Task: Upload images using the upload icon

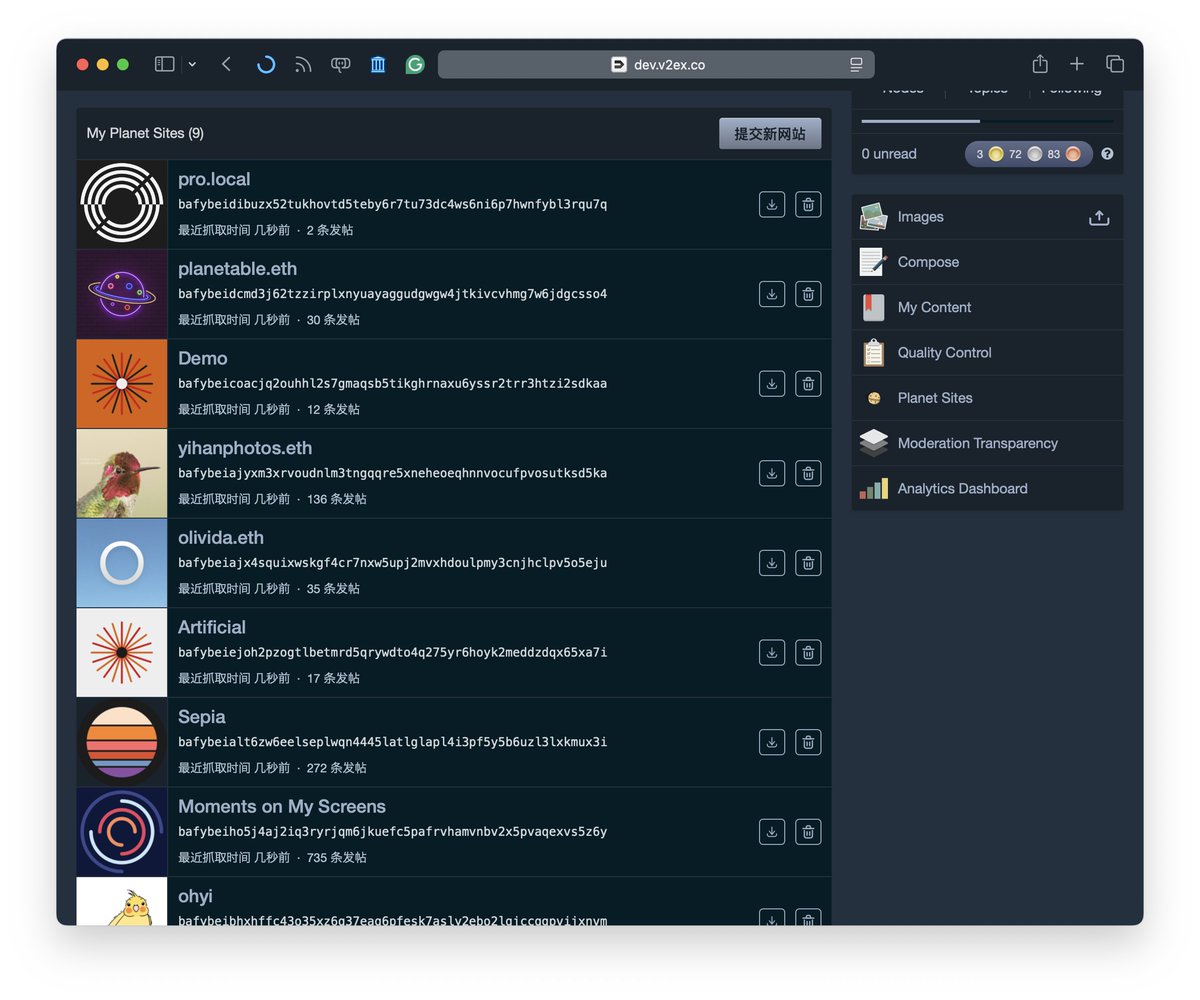Action: 1099,217
